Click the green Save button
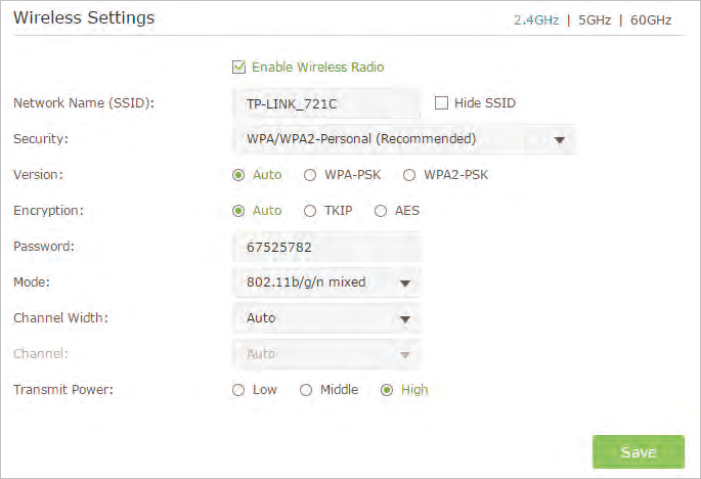The image size is (701, 479). [638, 452]
